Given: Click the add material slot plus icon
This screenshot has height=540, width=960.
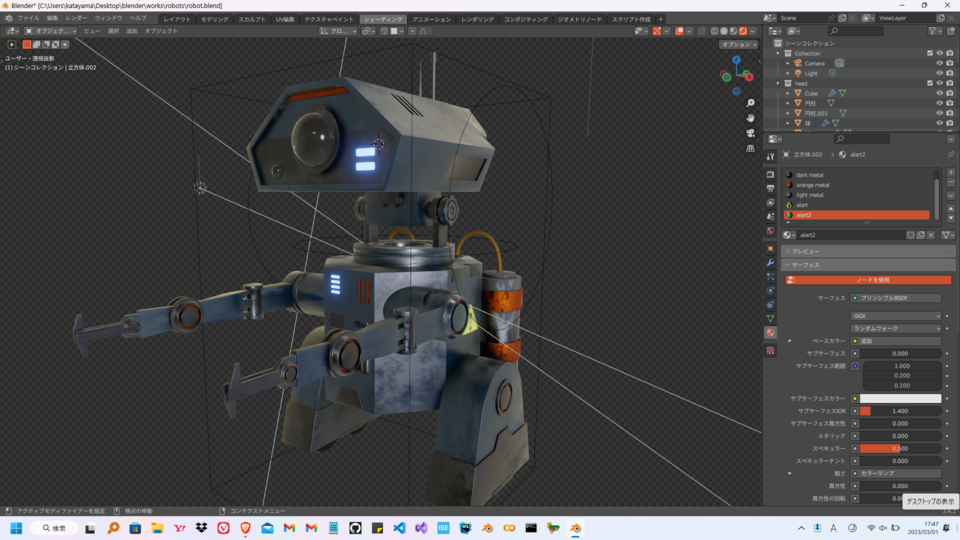Looking at the screenshot, I should click(x=950, y=173).
